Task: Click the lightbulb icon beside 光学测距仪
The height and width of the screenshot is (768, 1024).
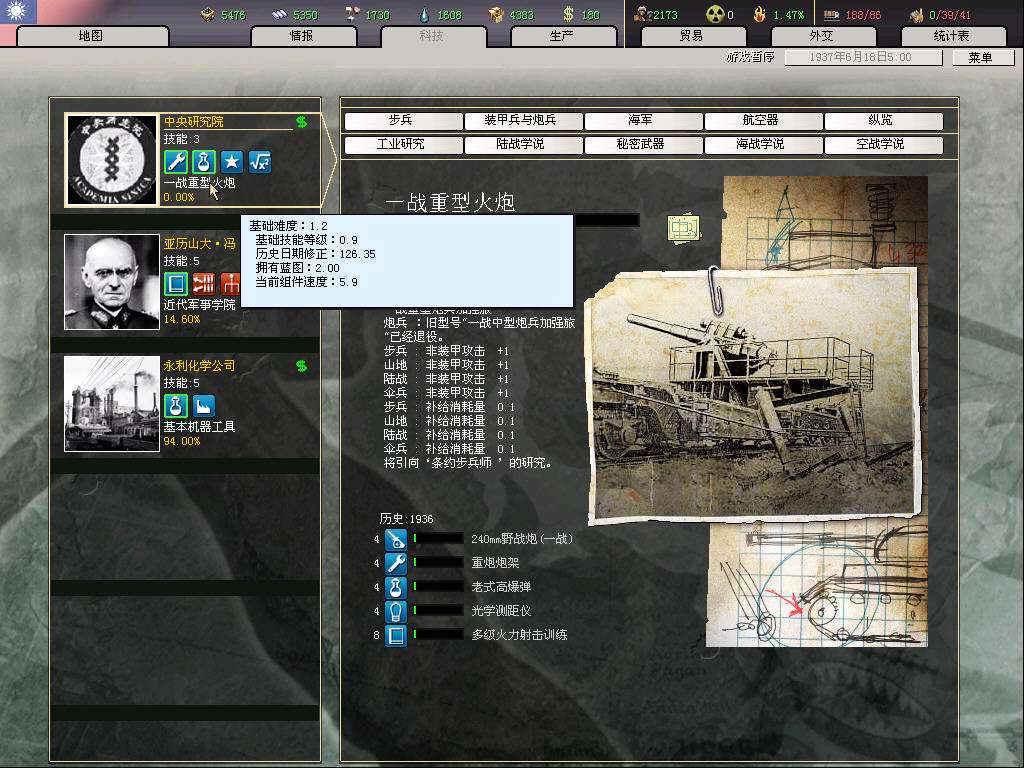Action: 396,611
